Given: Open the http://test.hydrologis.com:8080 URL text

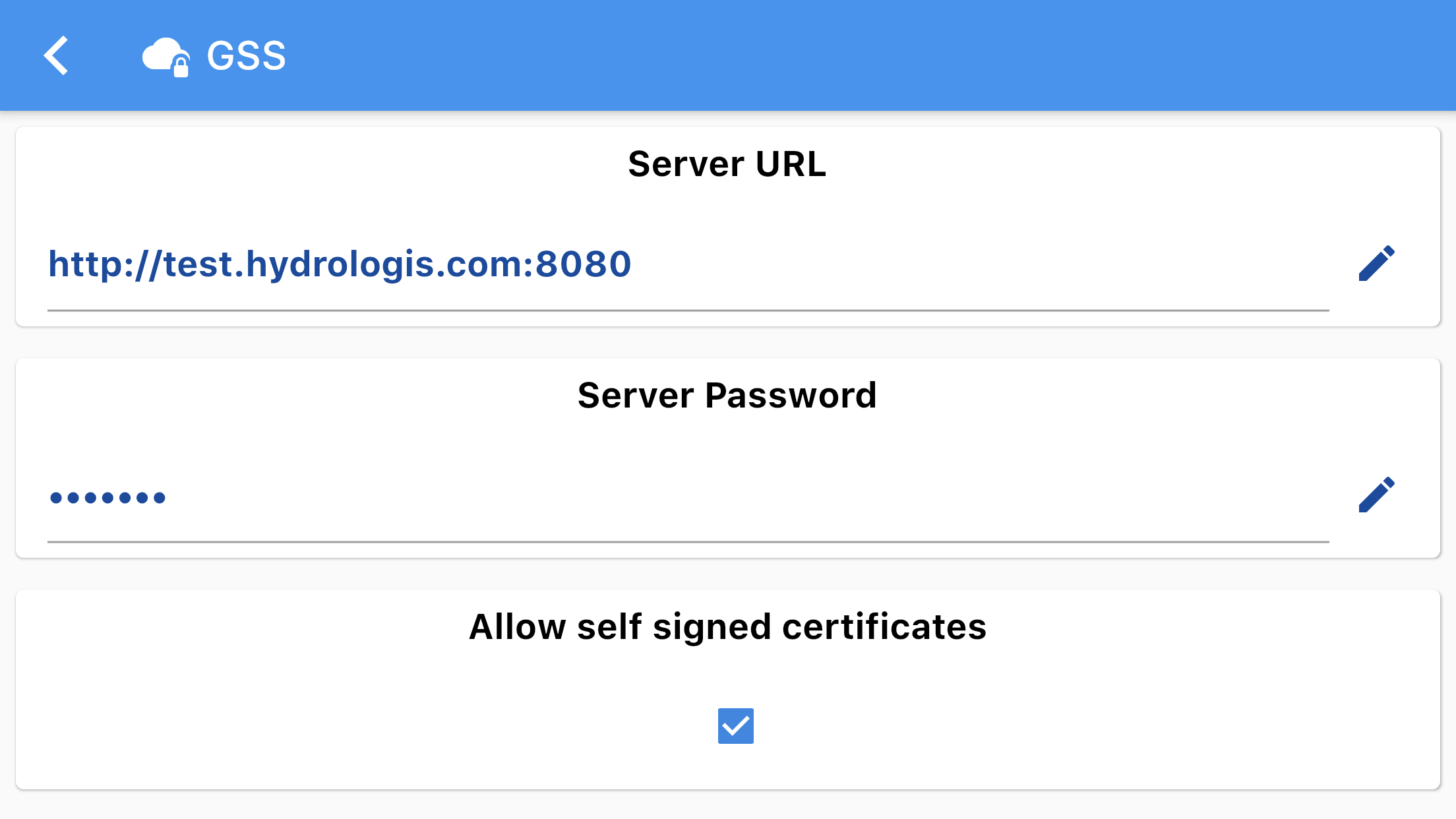Looking at the screenshot, I should [340, 264].
